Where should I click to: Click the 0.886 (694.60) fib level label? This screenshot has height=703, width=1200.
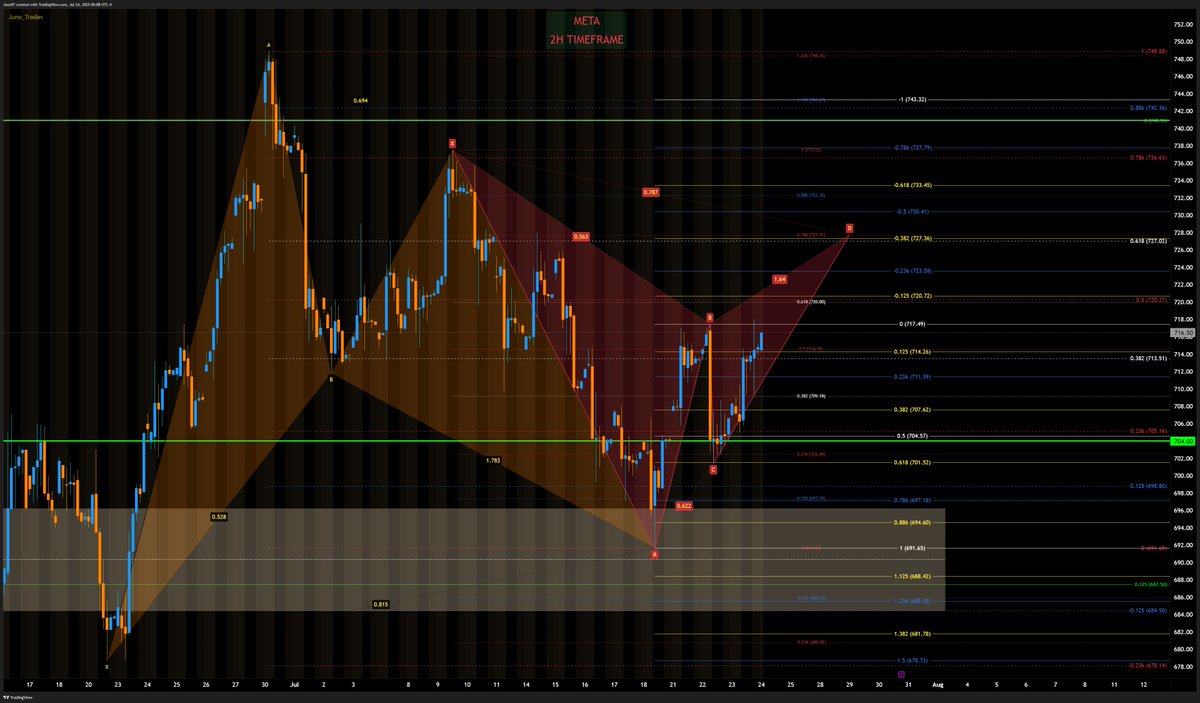point(914,522)
